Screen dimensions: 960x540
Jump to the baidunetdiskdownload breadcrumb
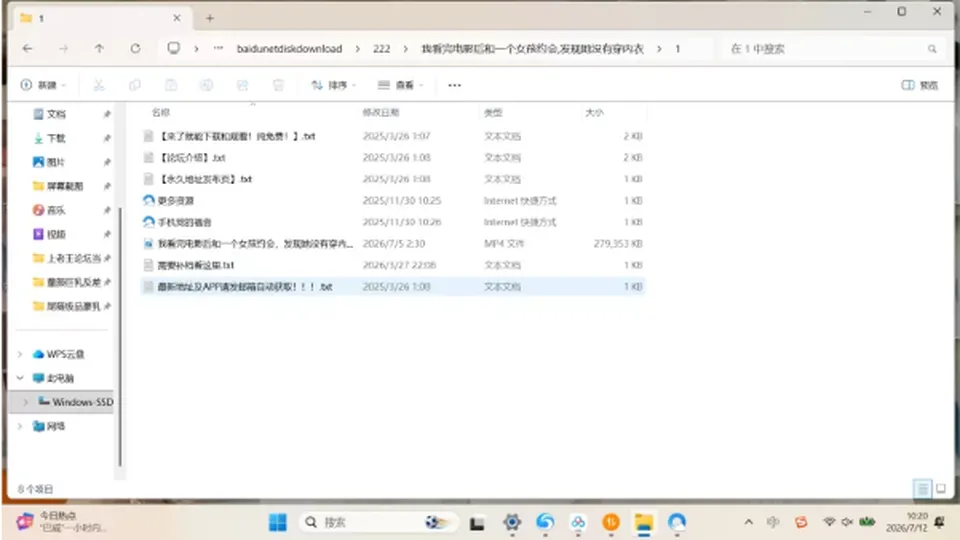290,48
